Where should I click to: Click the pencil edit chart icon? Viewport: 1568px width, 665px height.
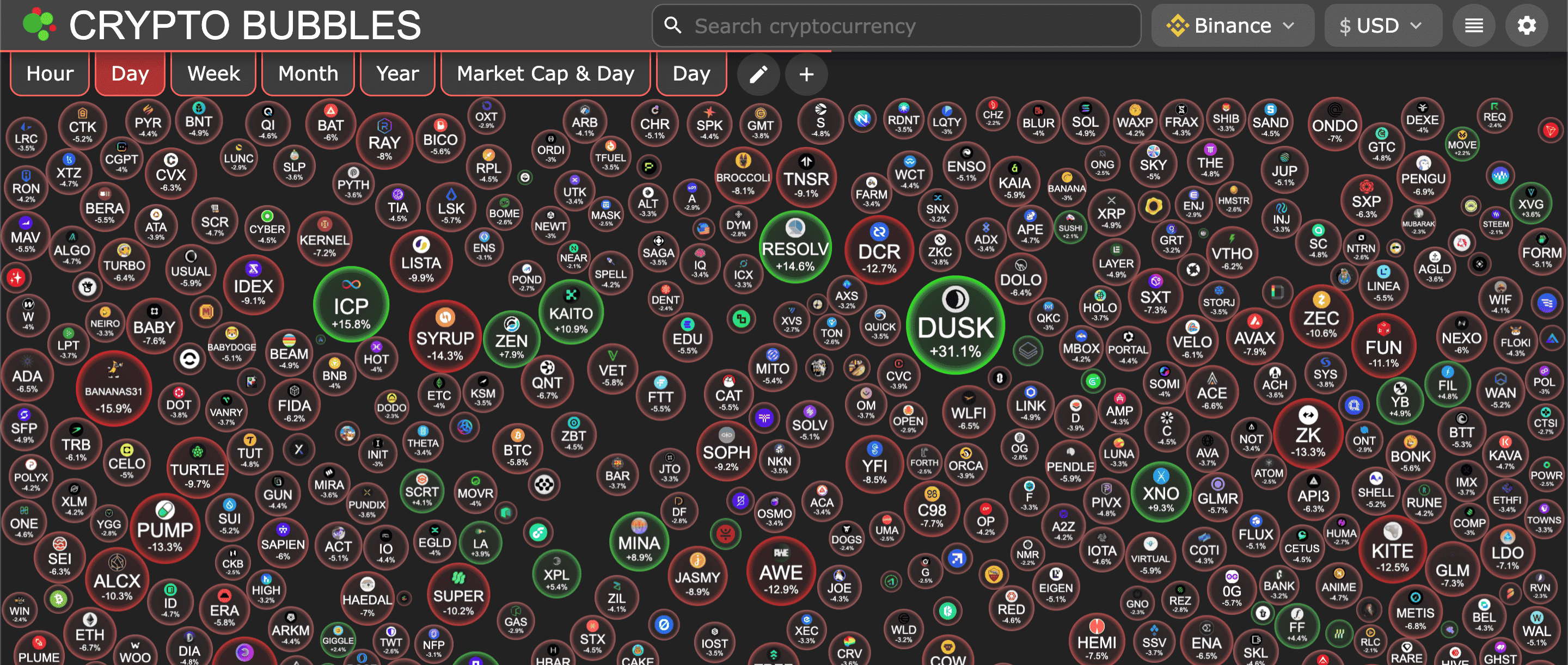tap(758, 74)
